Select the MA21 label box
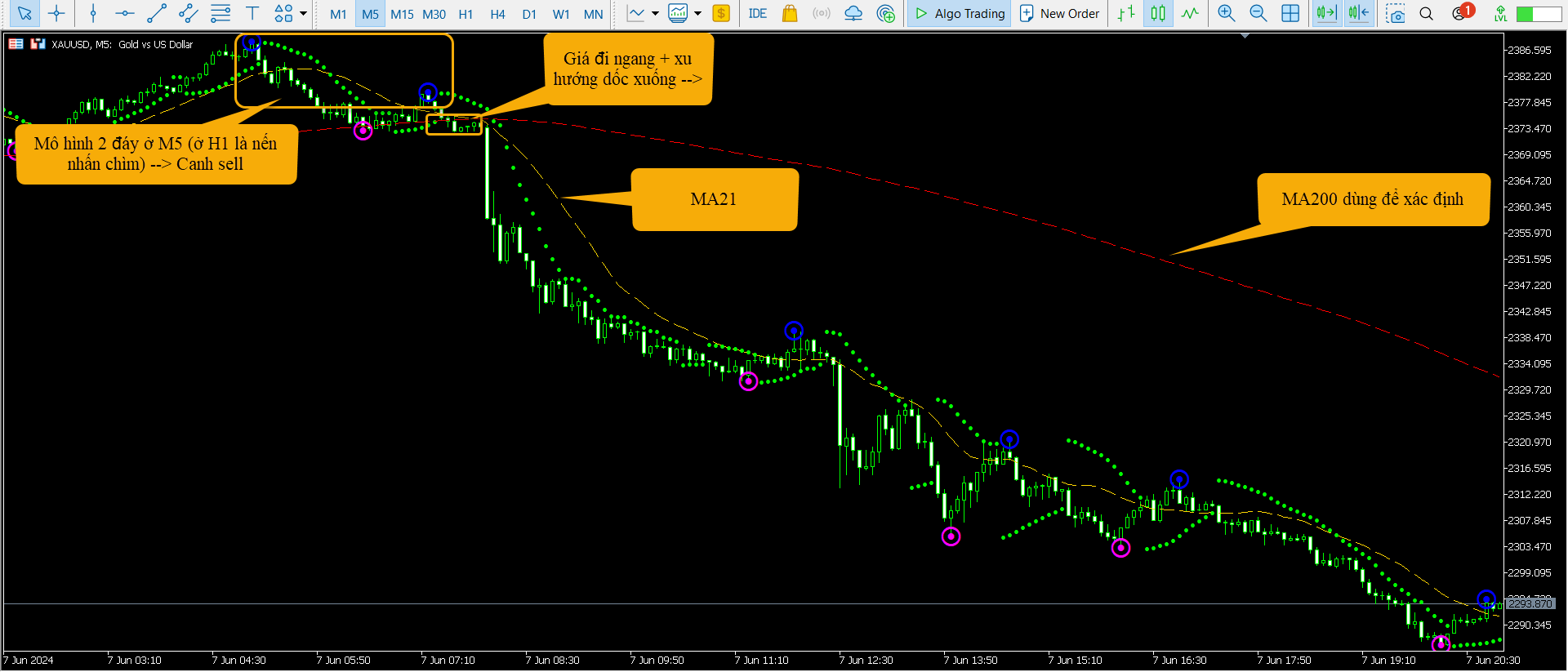The height and width of the screenshot is (672, 1568). pos(715,199)
